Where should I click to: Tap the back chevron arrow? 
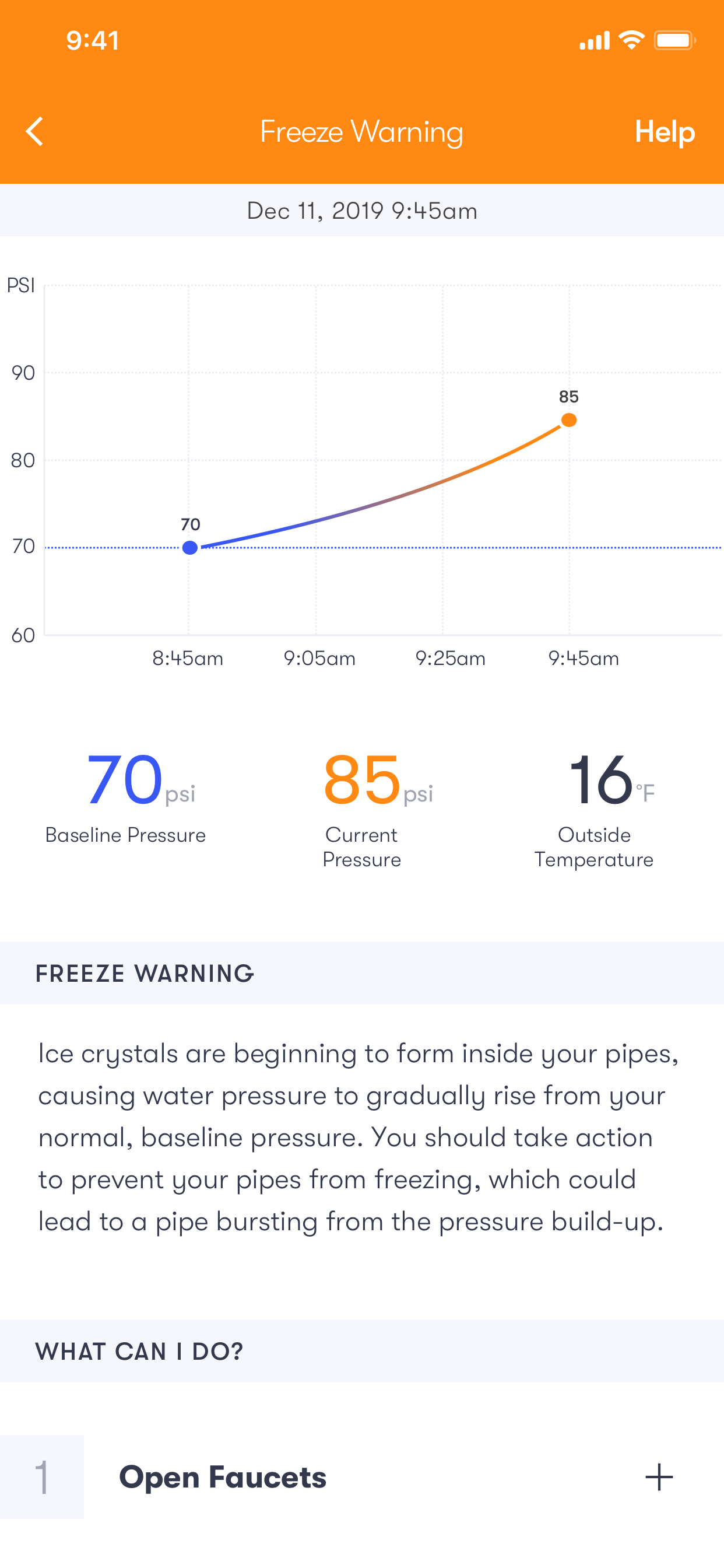tap(34, 131)
